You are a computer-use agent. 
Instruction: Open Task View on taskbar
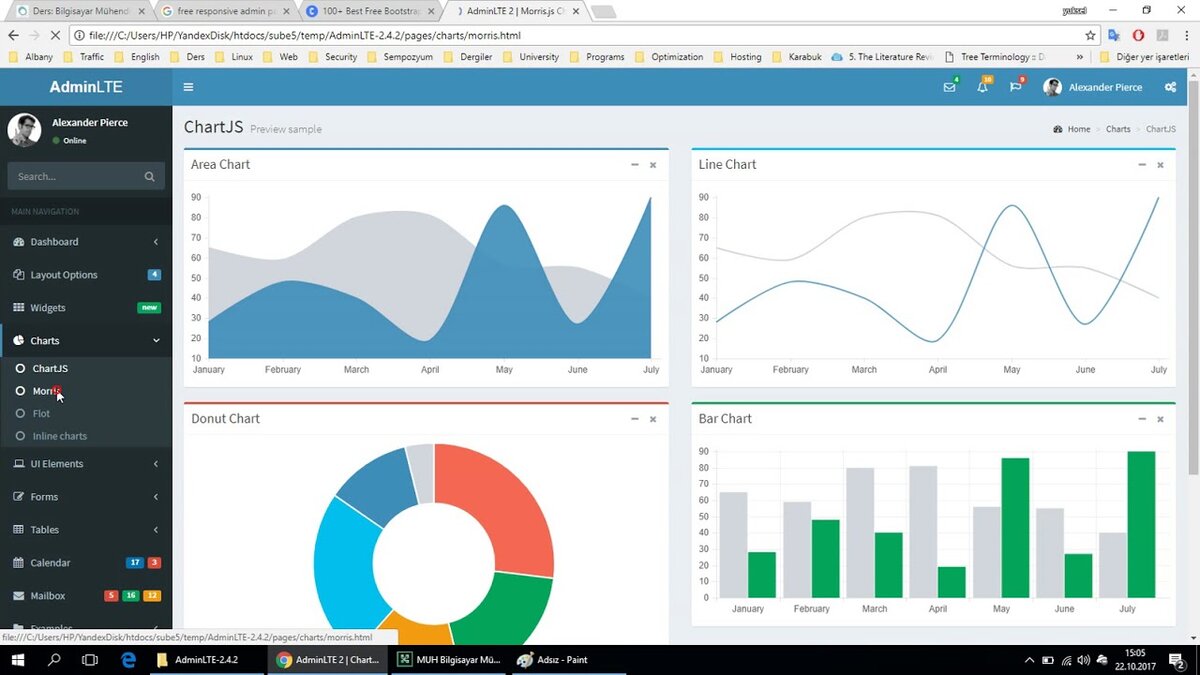click(90, 660)
